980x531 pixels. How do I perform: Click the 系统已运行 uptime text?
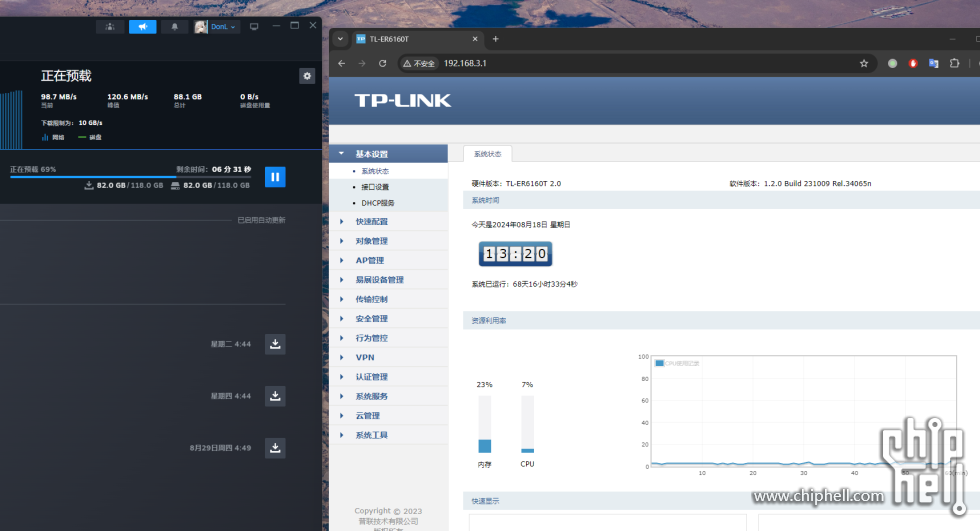[x=524, y=284]
